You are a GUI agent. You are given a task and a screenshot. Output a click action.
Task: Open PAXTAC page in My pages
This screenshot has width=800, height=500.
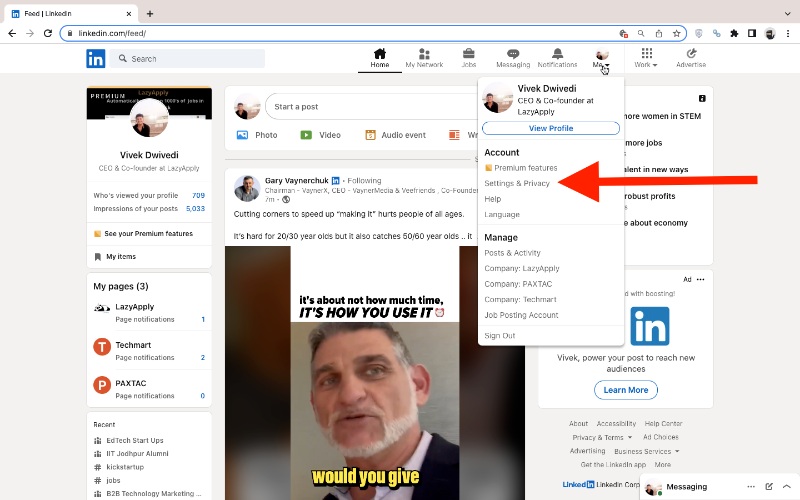[x=131, y=383]
